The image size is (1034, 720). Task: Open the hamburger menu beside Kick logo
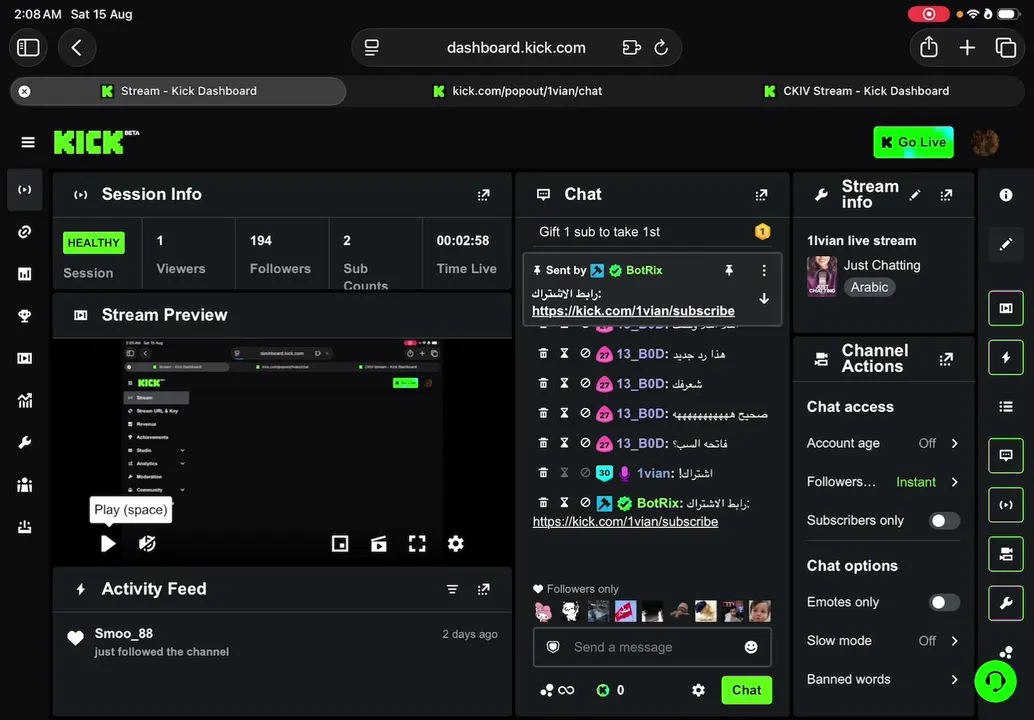(28, 142)
